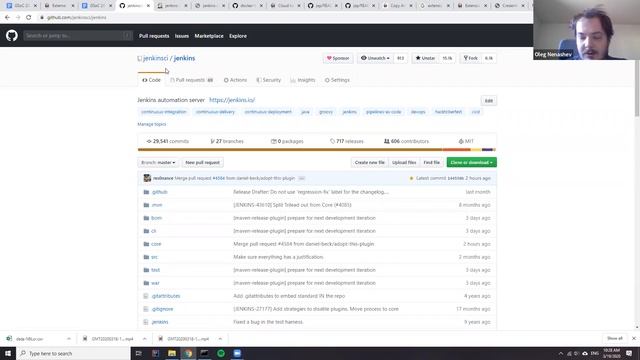The width and height of the screenshot is (640, 360).
Task: Select the continuous-delivery topic tag
Action: point(215,112)
